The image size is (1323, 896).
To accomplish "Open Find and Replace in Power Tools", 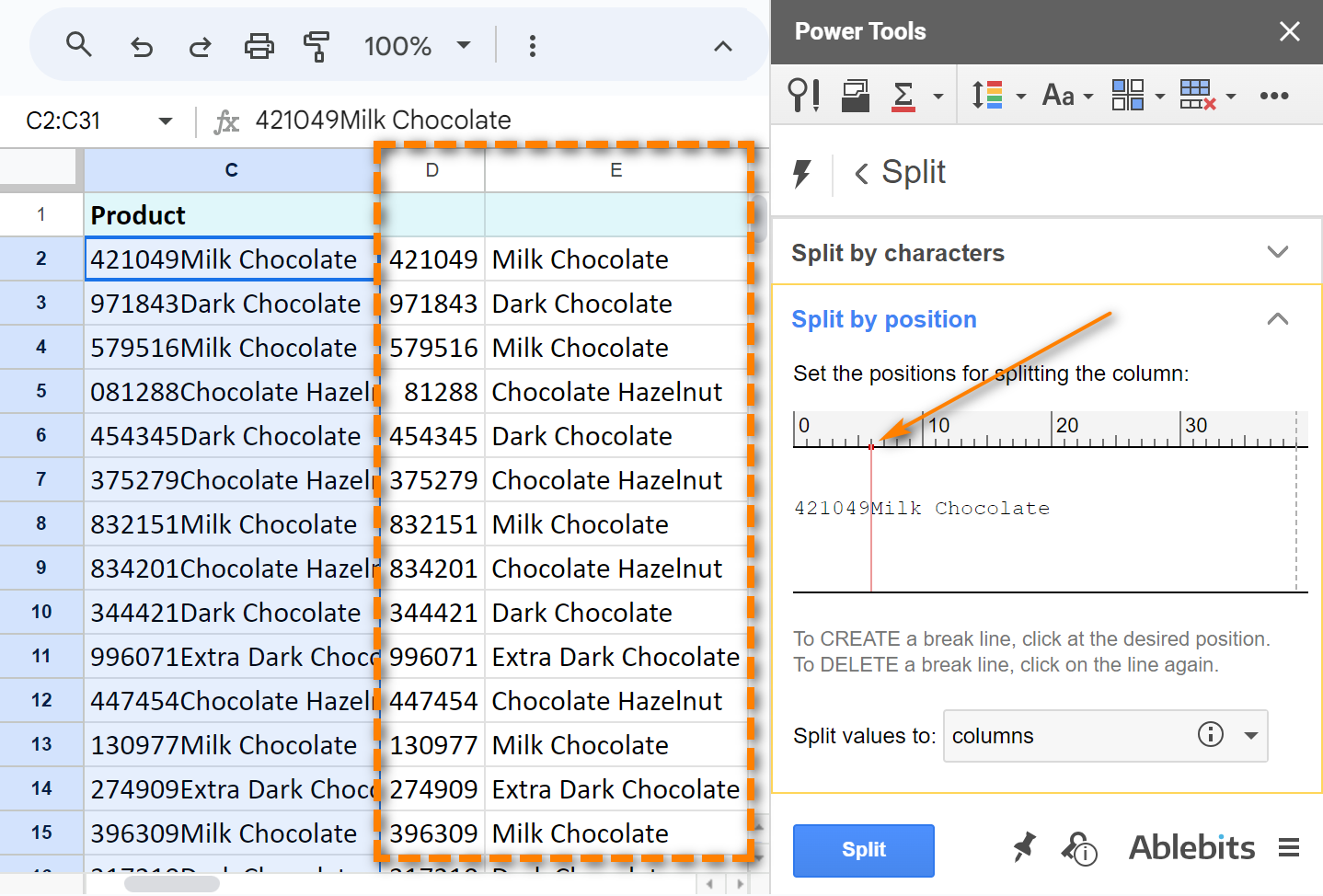I will tap(801, 95).
